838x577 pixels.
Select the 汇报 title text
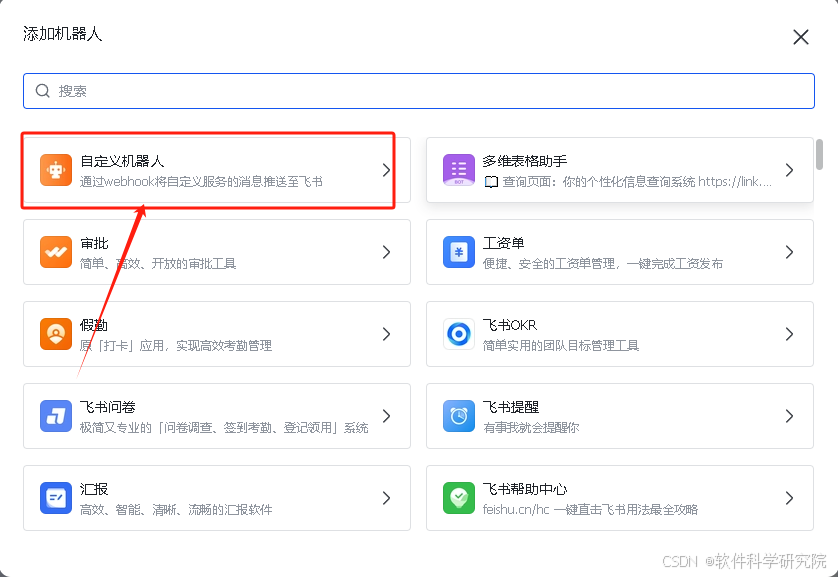[94, 489]
